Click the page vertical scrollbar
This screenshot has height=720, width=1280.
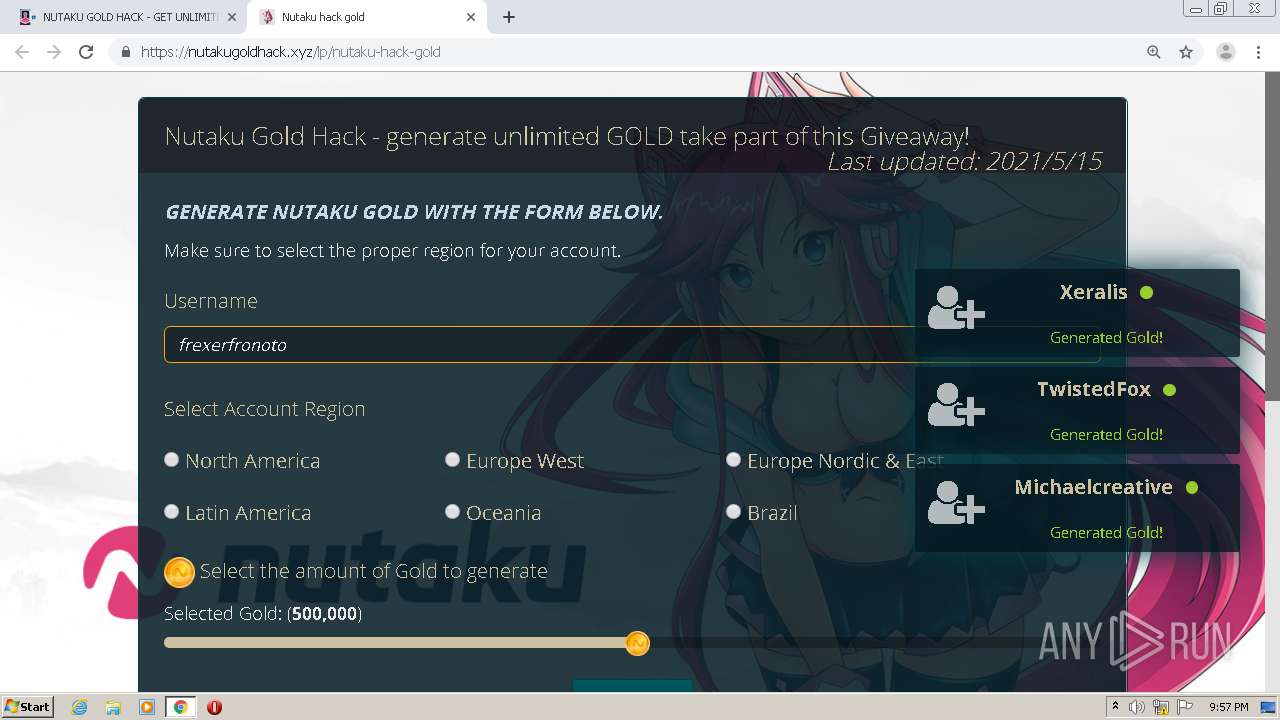pyautogui.click(x=1272, y=237)
